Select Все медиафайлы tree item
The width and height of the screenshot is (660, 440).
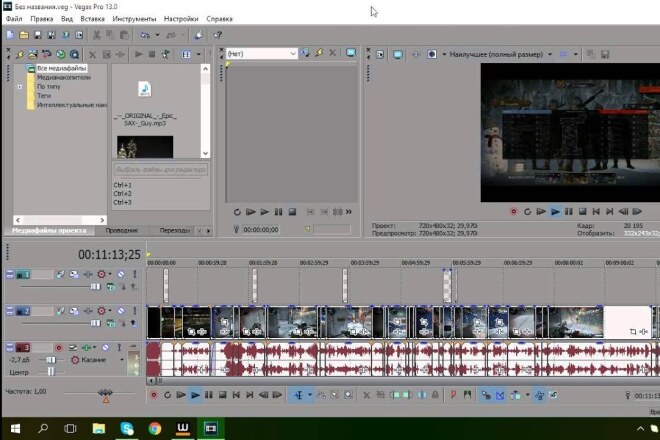coord(61,68)
